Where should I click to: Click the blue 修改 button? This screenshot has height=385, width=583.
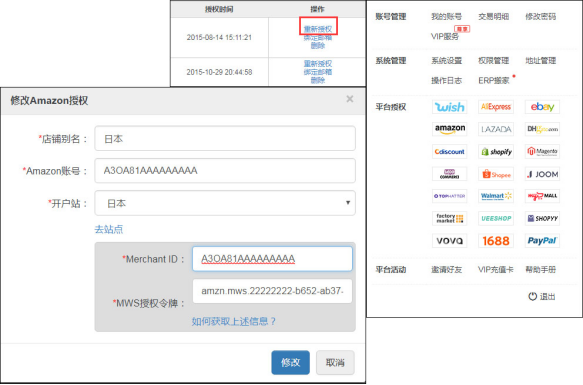290,362
